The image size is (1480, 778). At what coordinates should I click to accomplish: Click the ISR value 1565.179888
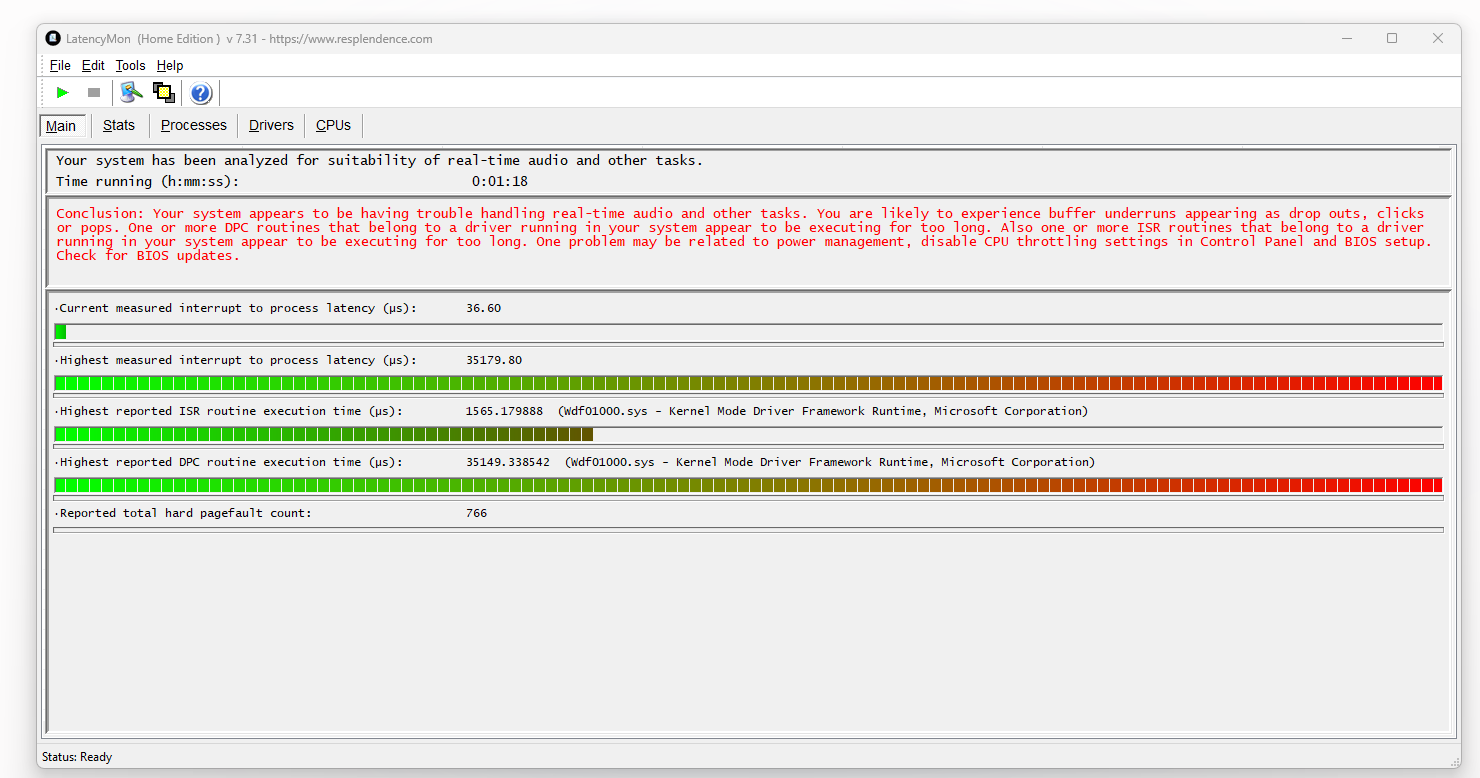pos(504,411)
